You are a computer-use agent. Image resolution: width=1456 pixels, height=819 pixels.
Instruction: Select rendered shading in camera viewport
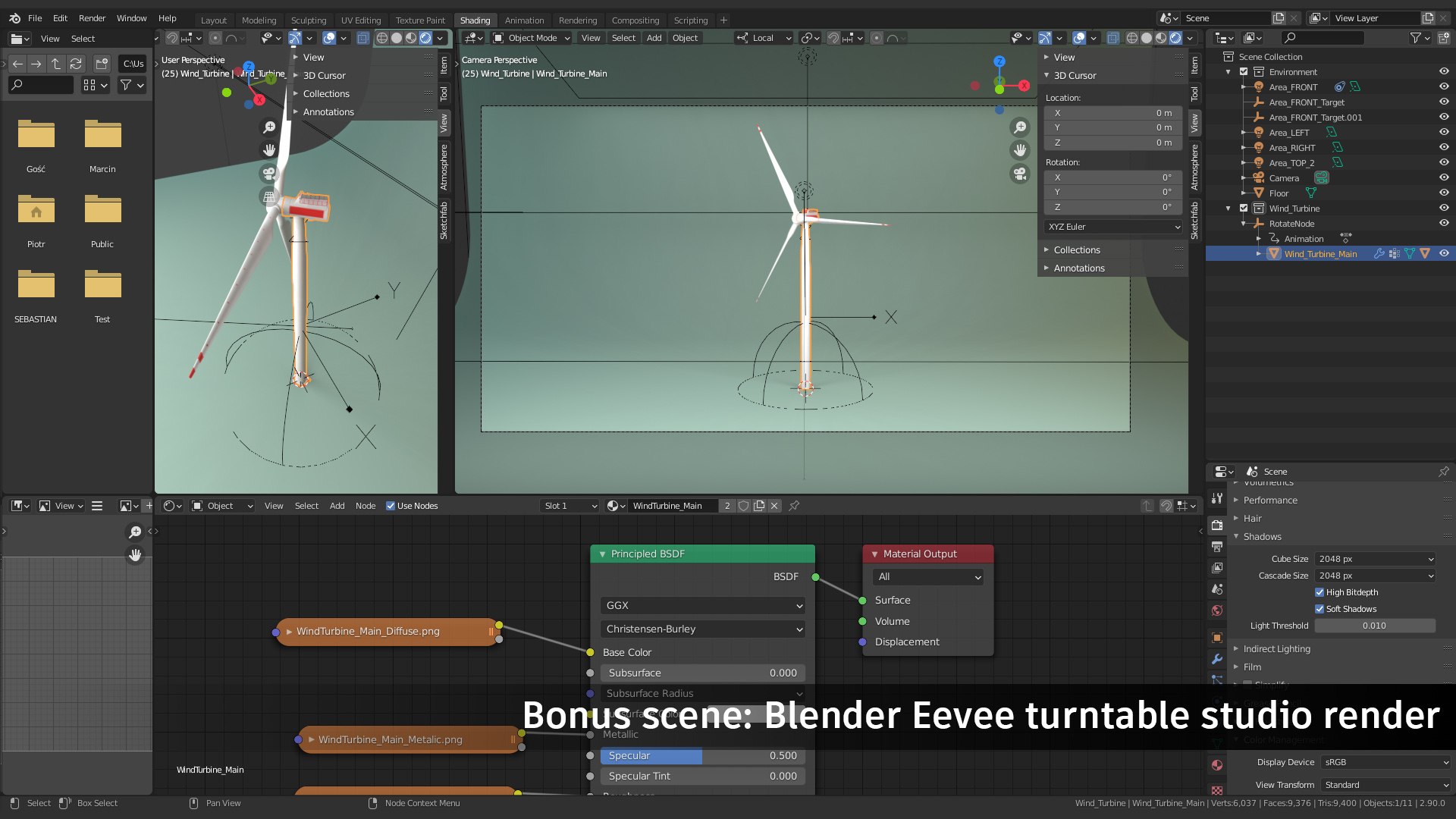pos(1175,38)
